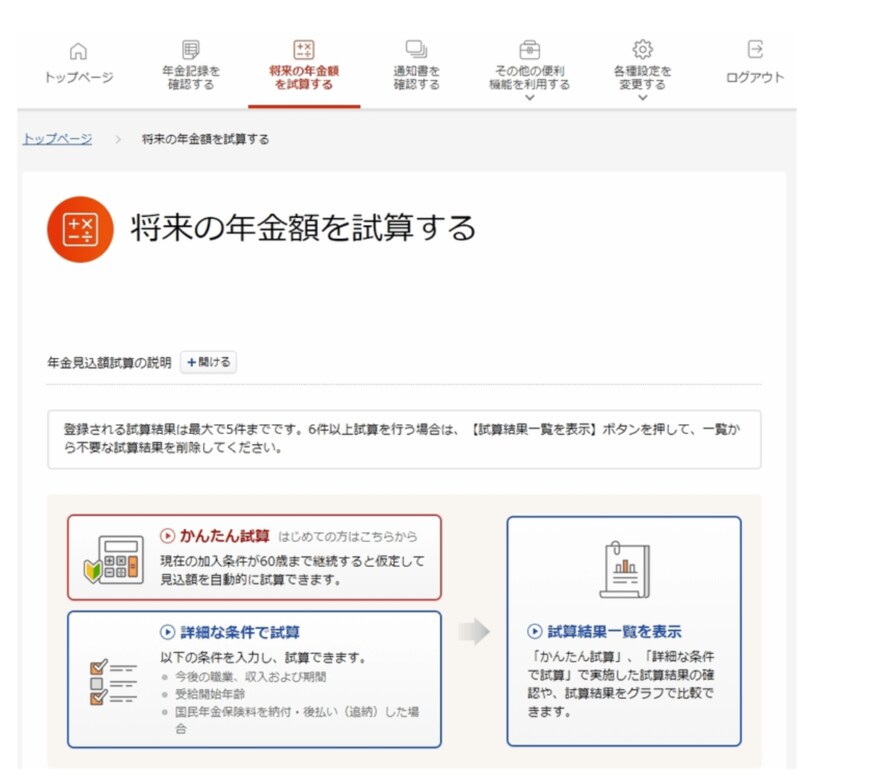Click the toolbox icon above その他の便利機能を利用する

[x=529, y=50]
